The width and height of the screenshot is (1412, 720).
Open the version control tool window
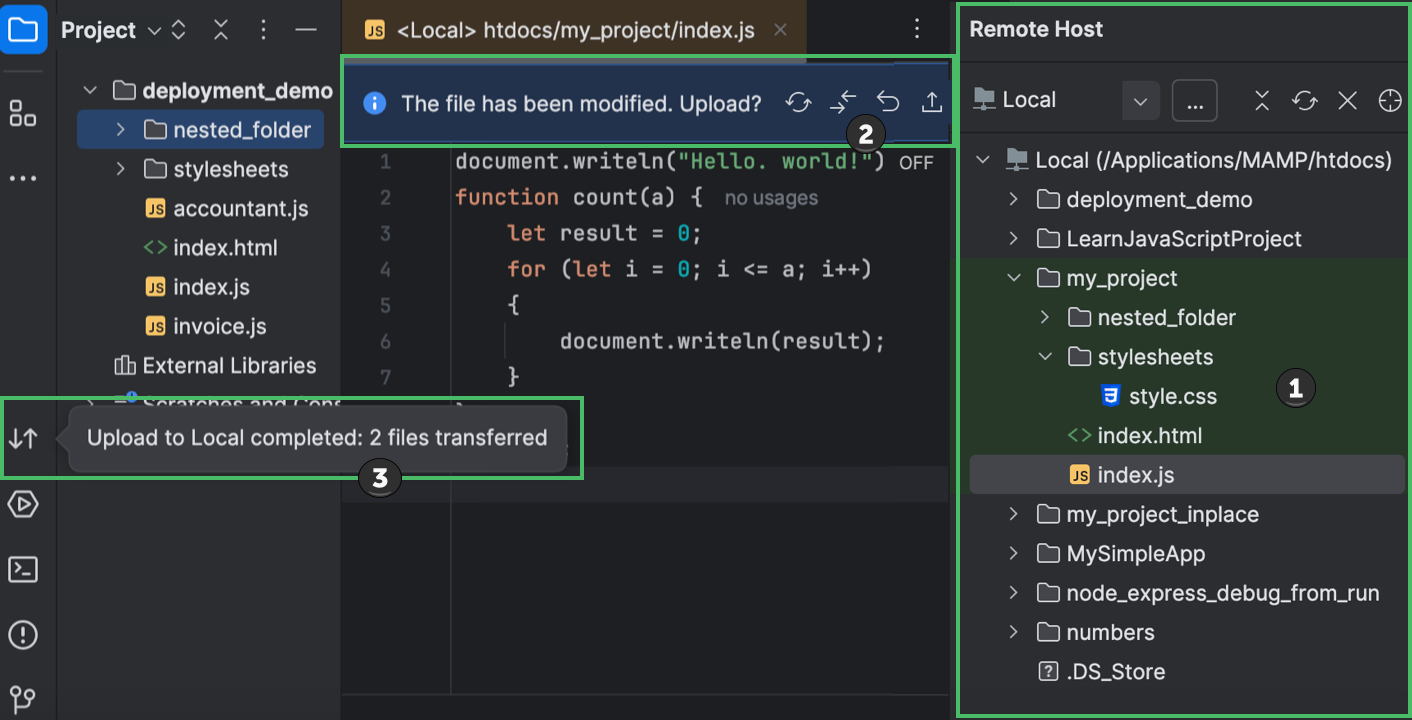pos(22,699)
